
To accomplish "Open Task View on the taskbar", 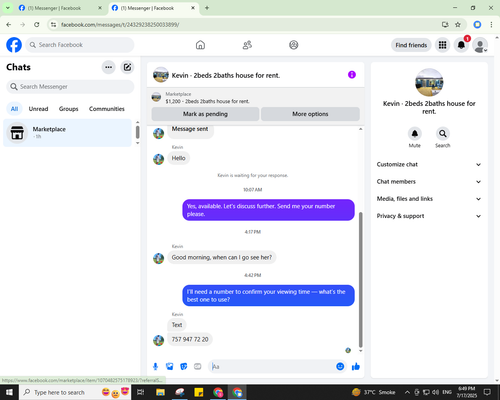I will (x=141, y=392).
